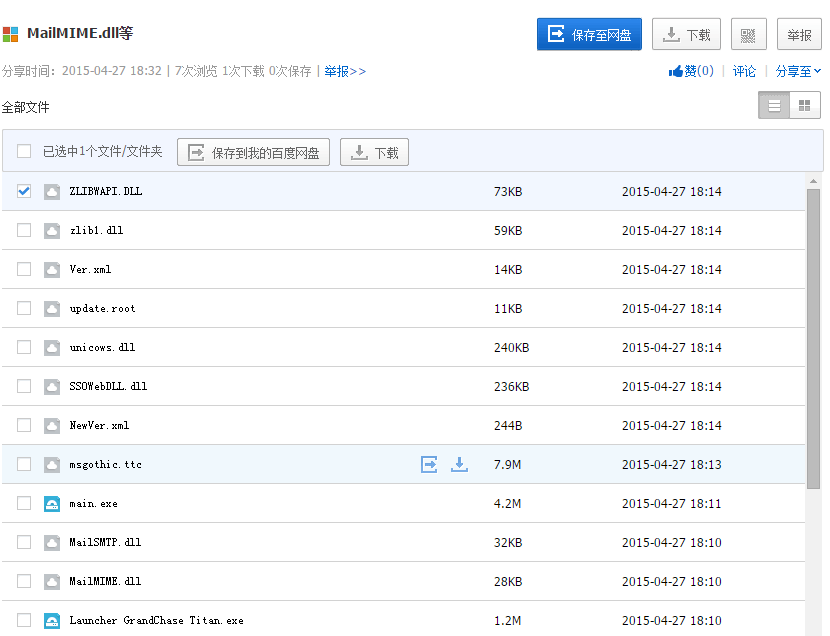The image size is (830, 636).
Task: Click file icon of update.root
Action: coord(52,308)
